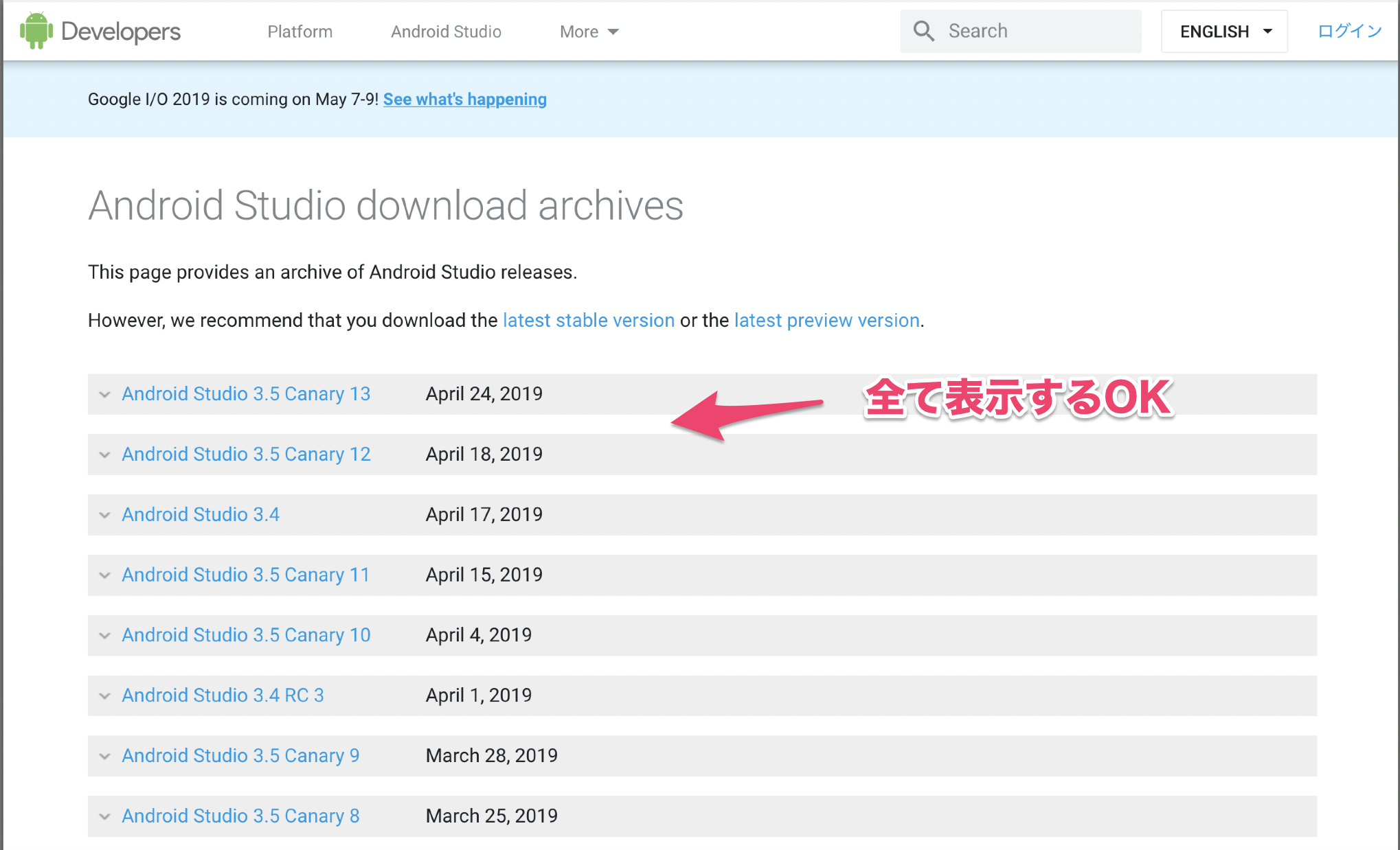Click the search magnifier icon

click(923, 31)
